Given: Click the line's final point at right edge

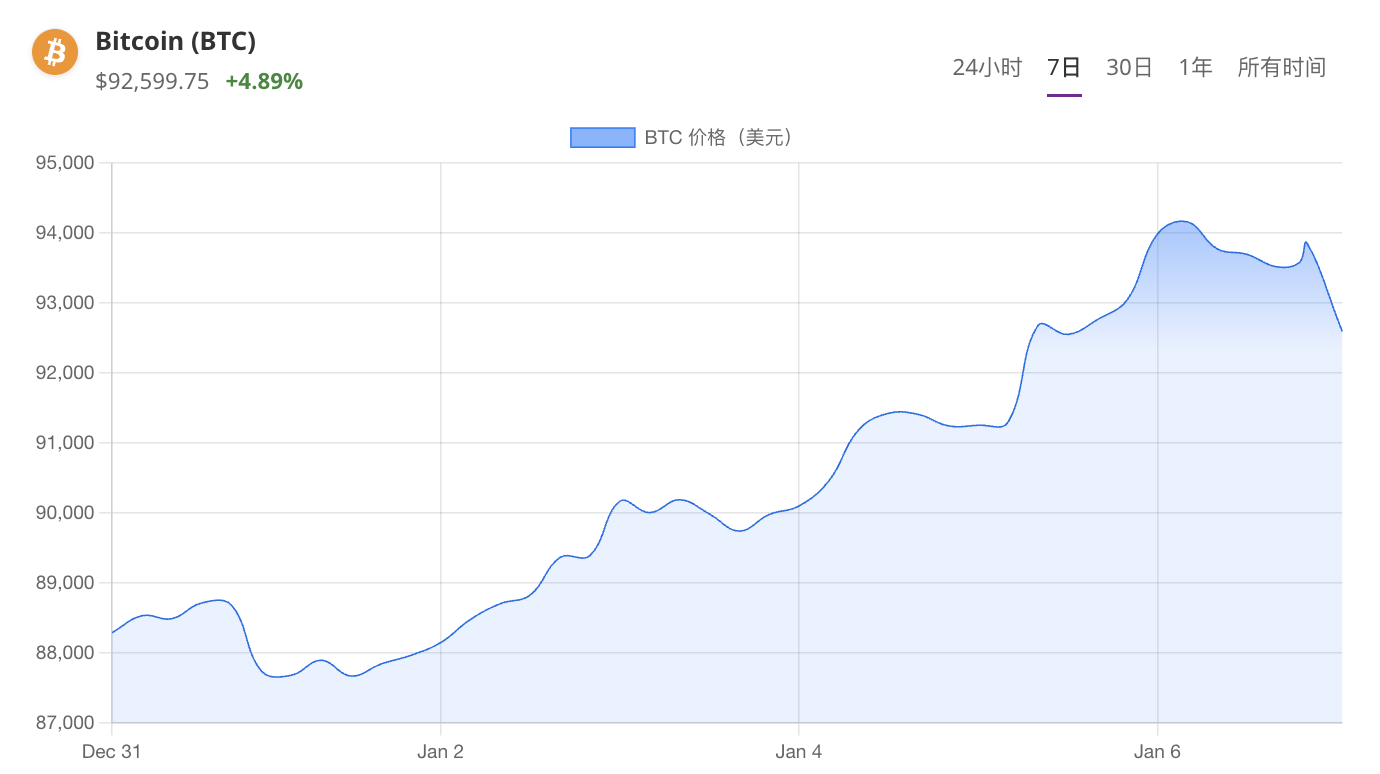Looking at the screenshot, I should [1340, 330].
